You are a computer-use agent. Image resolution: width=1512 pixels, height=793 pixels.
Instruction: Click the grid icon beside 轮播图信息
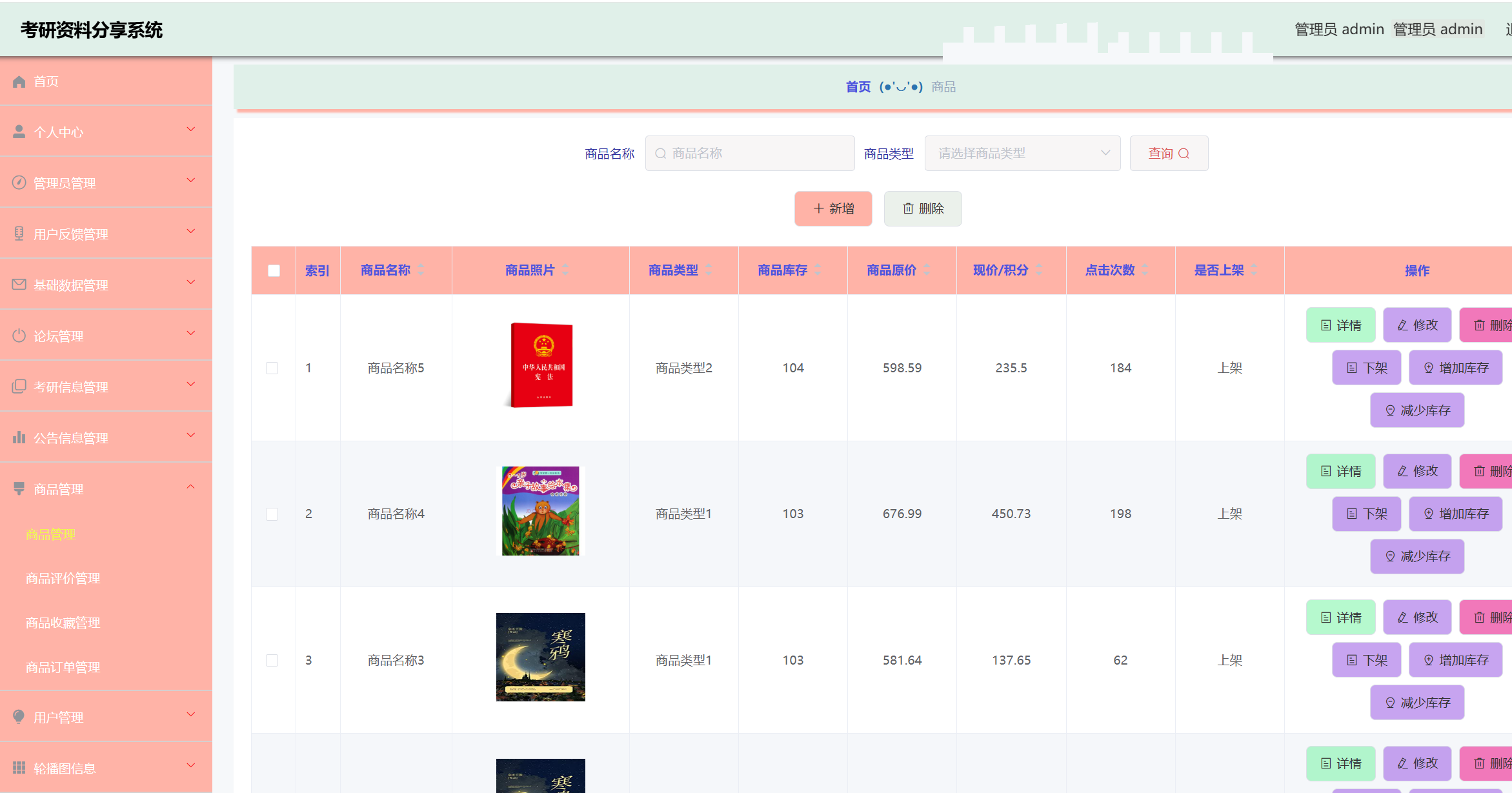click(18, 768)
